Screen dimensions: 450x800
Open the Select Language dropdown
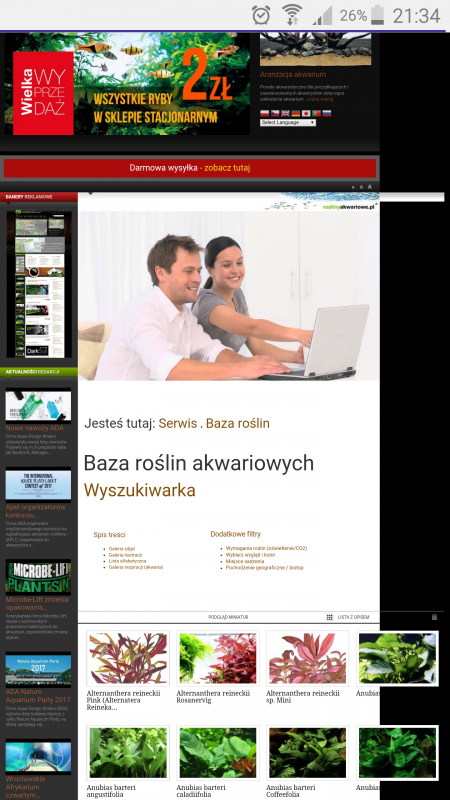pyautogui.click(x=288, y=122)
